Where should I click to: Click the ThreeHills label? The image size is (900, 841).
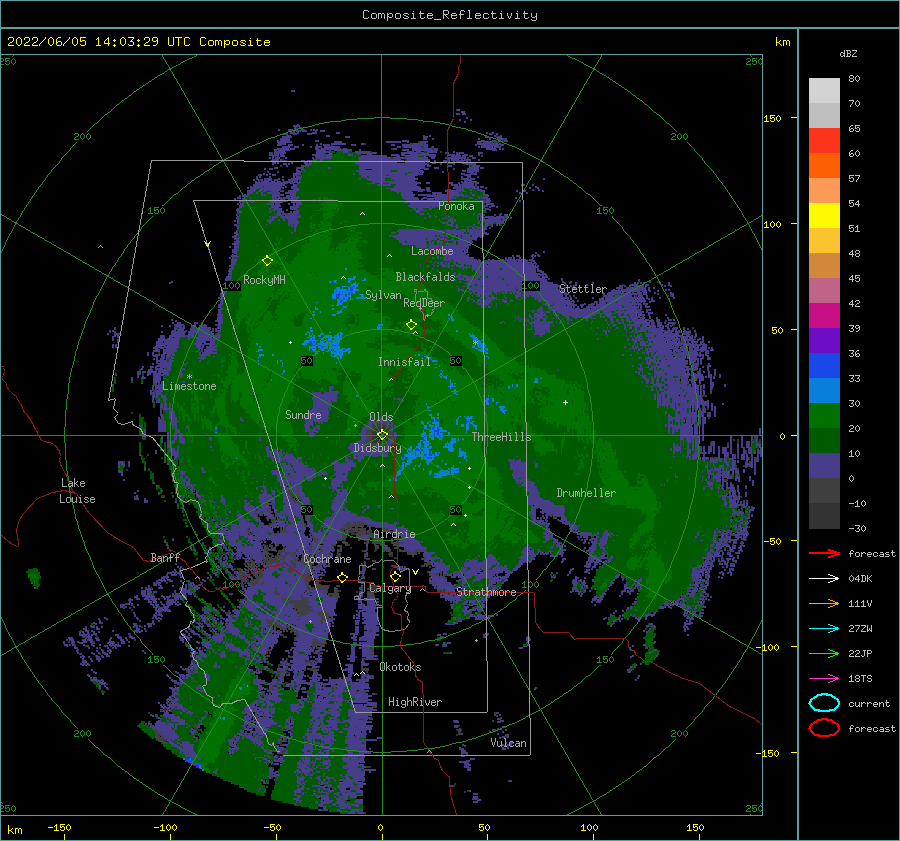[x=501, y=437]
